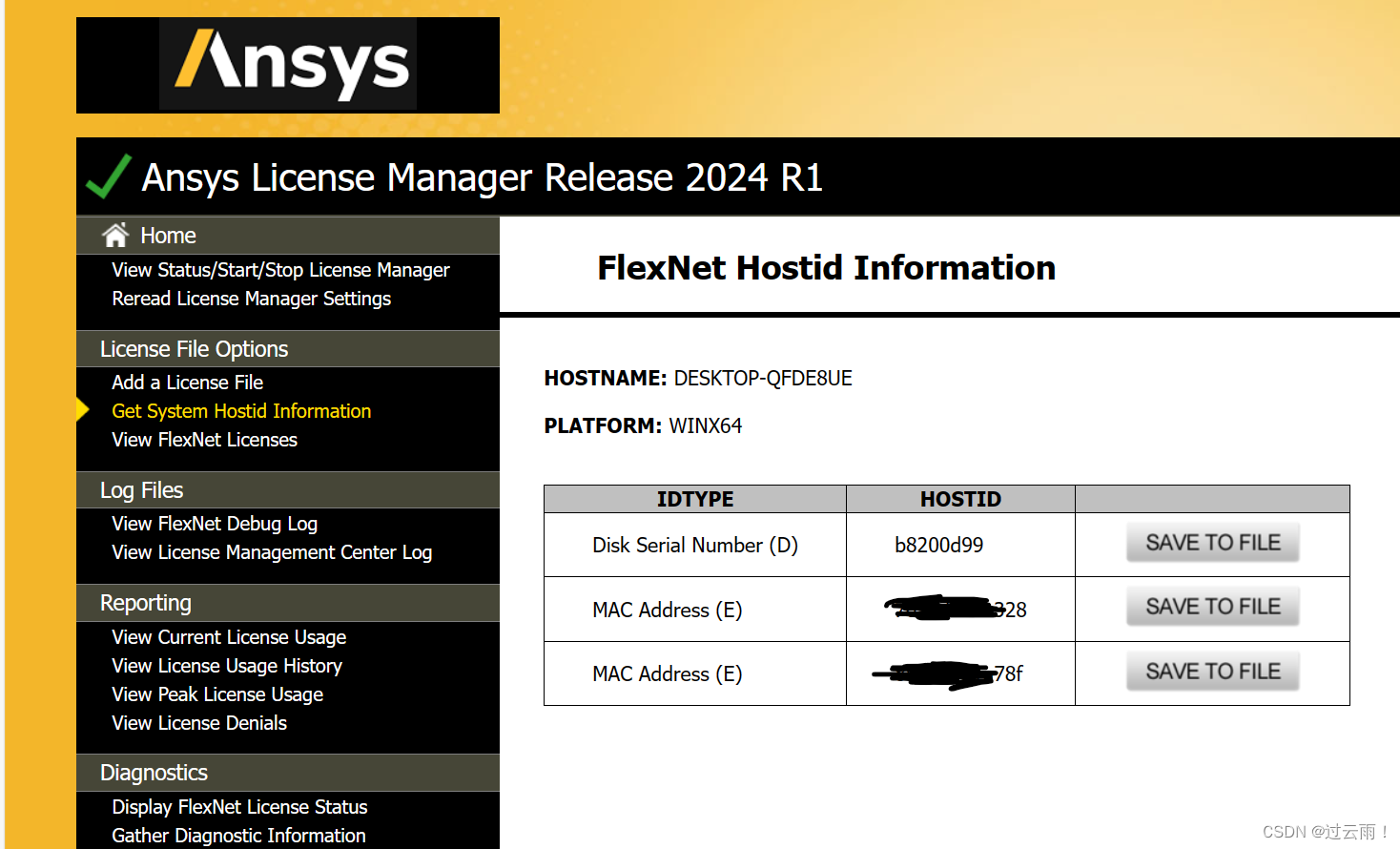The image size is (1400, 849).
Task: Open View Current License Usage report
Action: coord(229,637)
